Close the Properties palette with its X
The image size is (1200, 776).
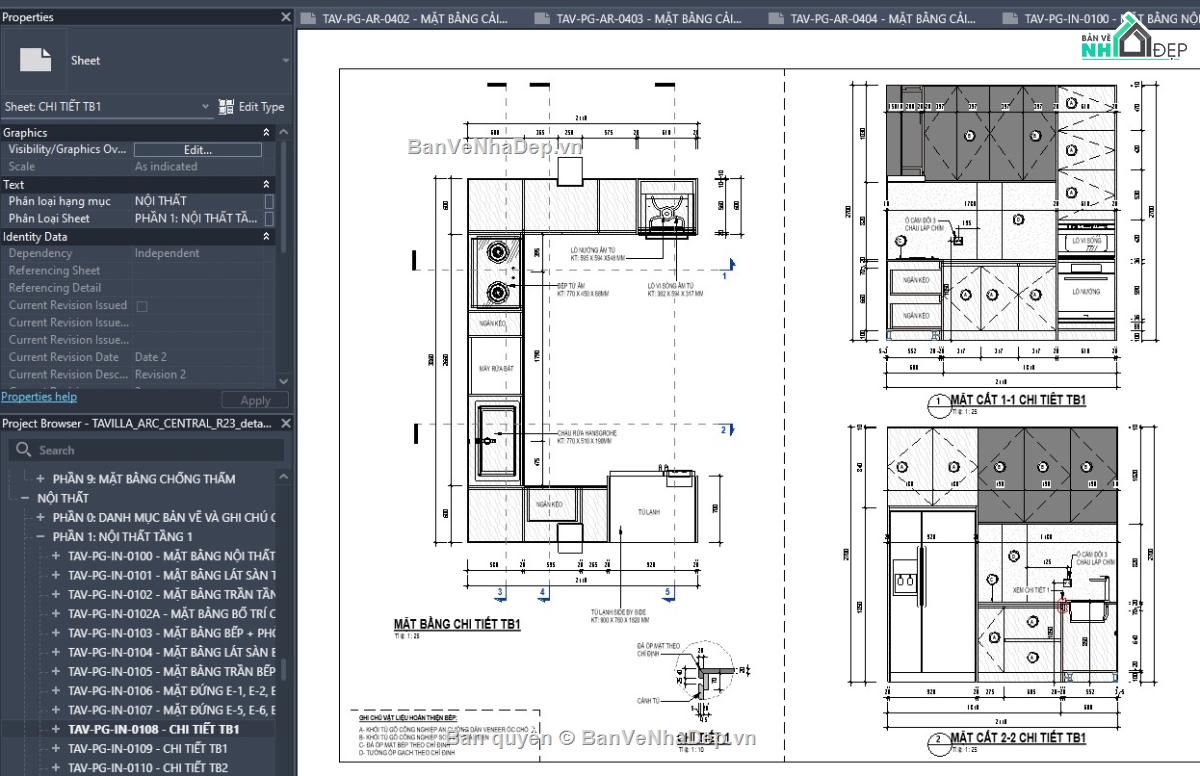tap(285, 17)
